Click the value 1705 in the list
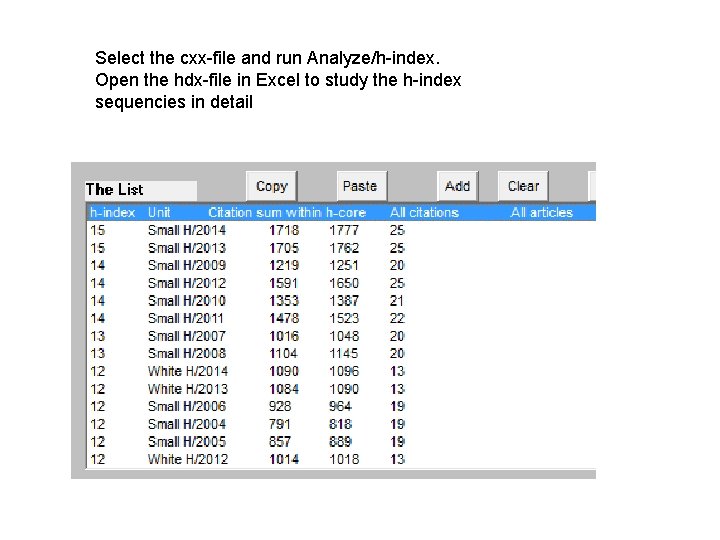 [284, 248]
